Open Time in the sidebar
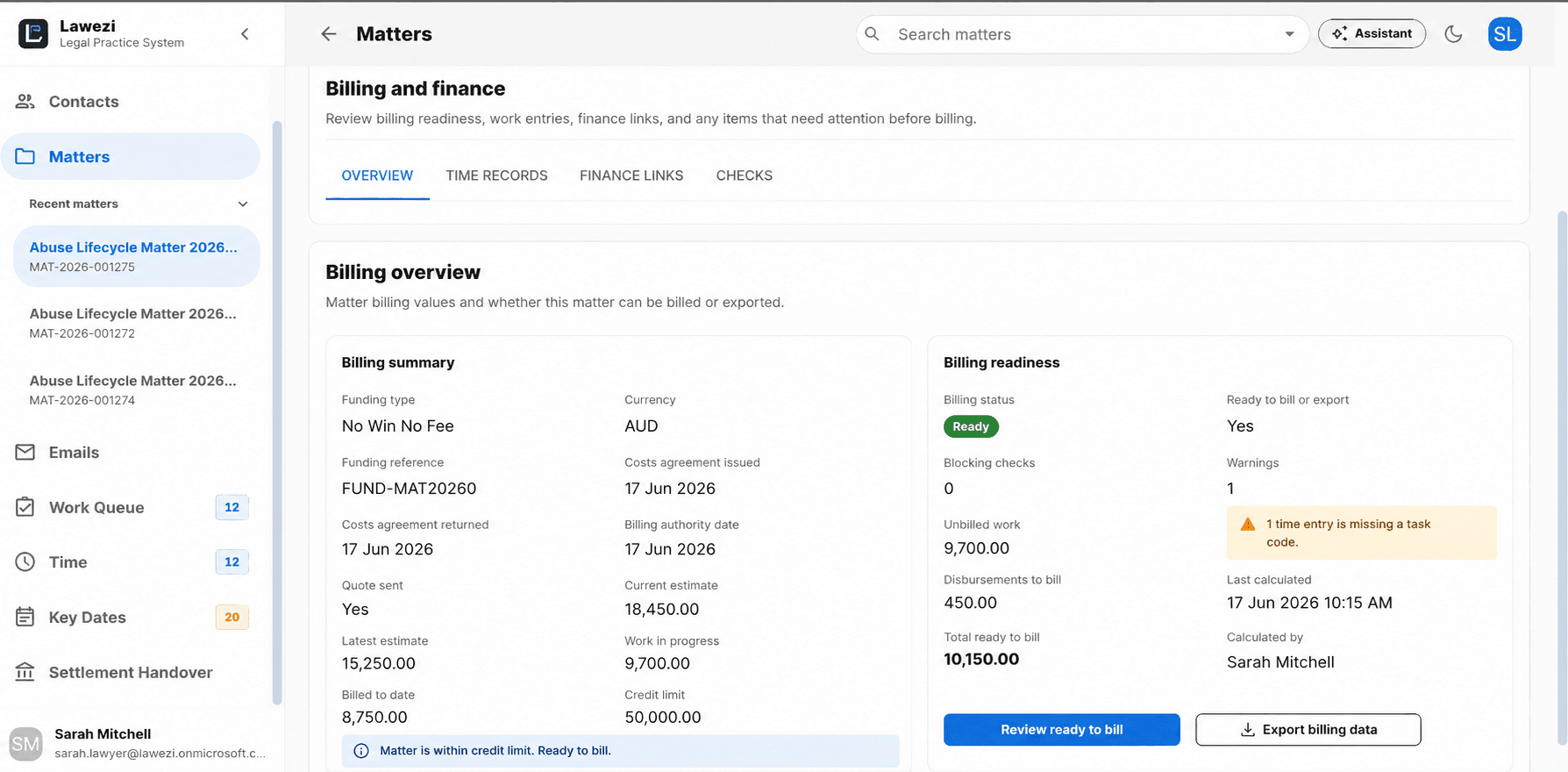This screenshot has height=772, width=1568. pos(131,562)
